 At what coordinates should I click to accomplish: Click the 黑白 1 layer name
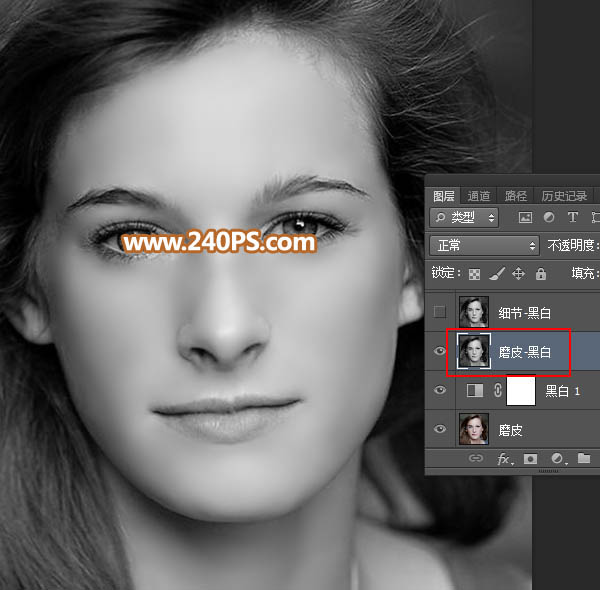(562, 391)
